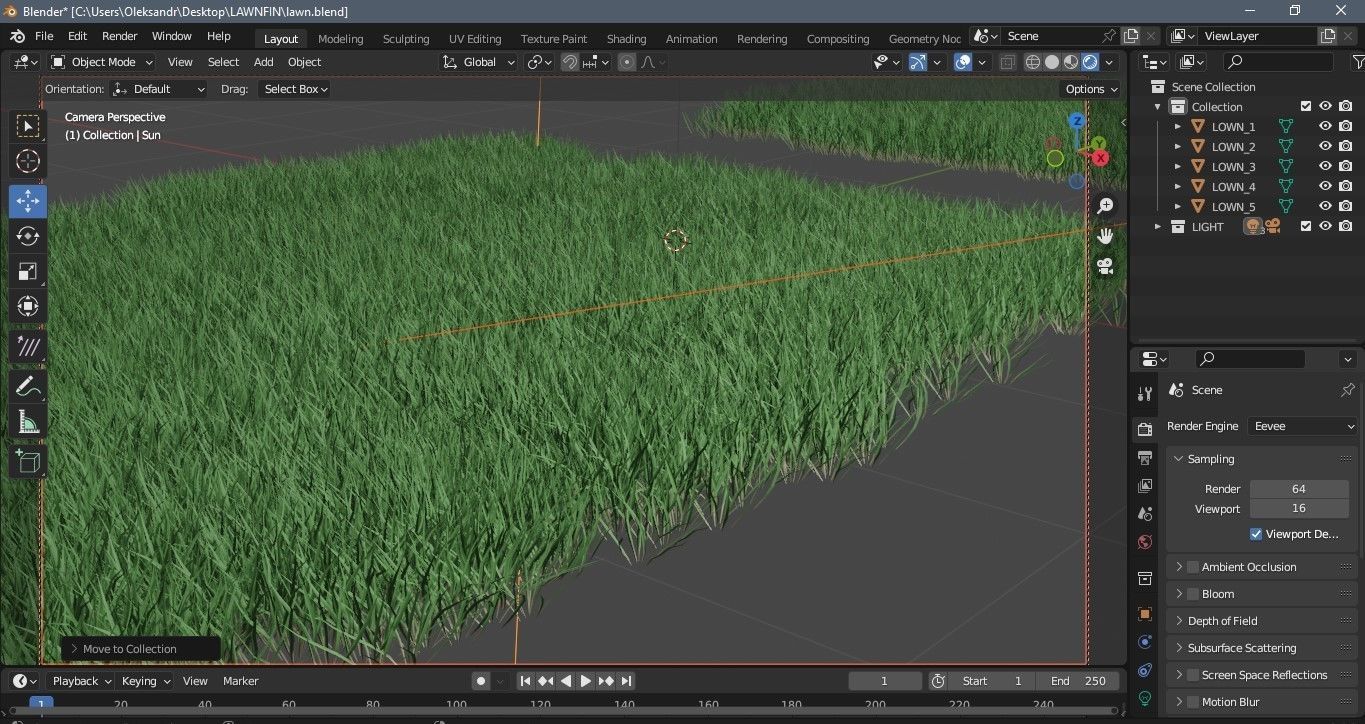The height and width of the screenshot is (724, 1365).
Task: Select the Measure tool
Action: (28, 423)
